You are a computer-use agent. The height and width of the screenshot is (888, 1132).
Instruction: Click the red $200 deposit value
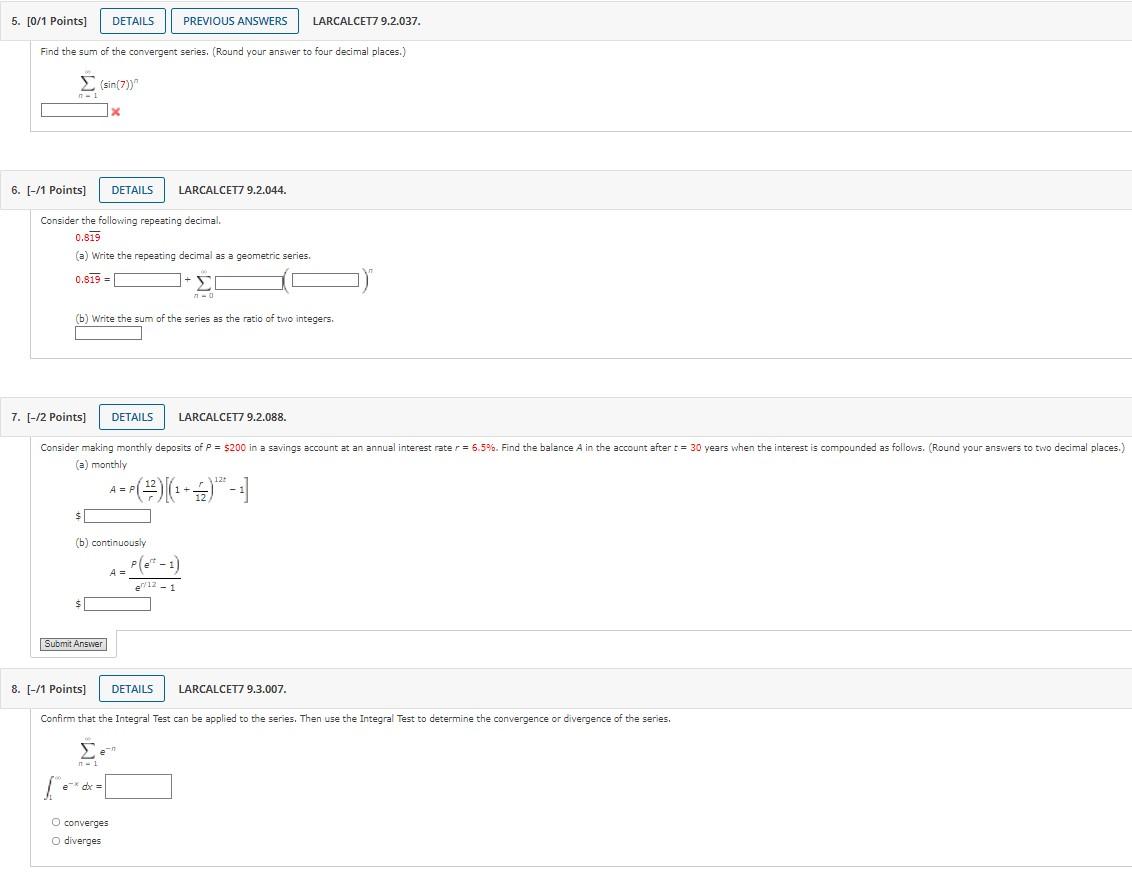pos(235,448)
